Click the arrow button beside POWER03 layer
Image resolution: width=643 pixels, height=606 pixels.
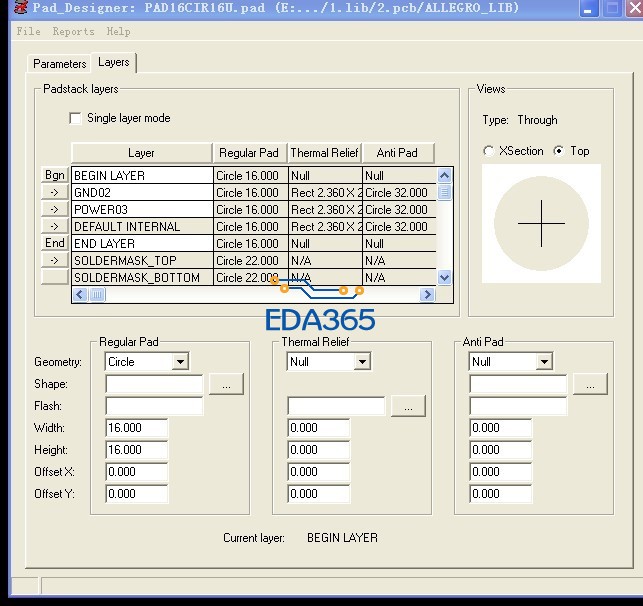pos(55,210)
